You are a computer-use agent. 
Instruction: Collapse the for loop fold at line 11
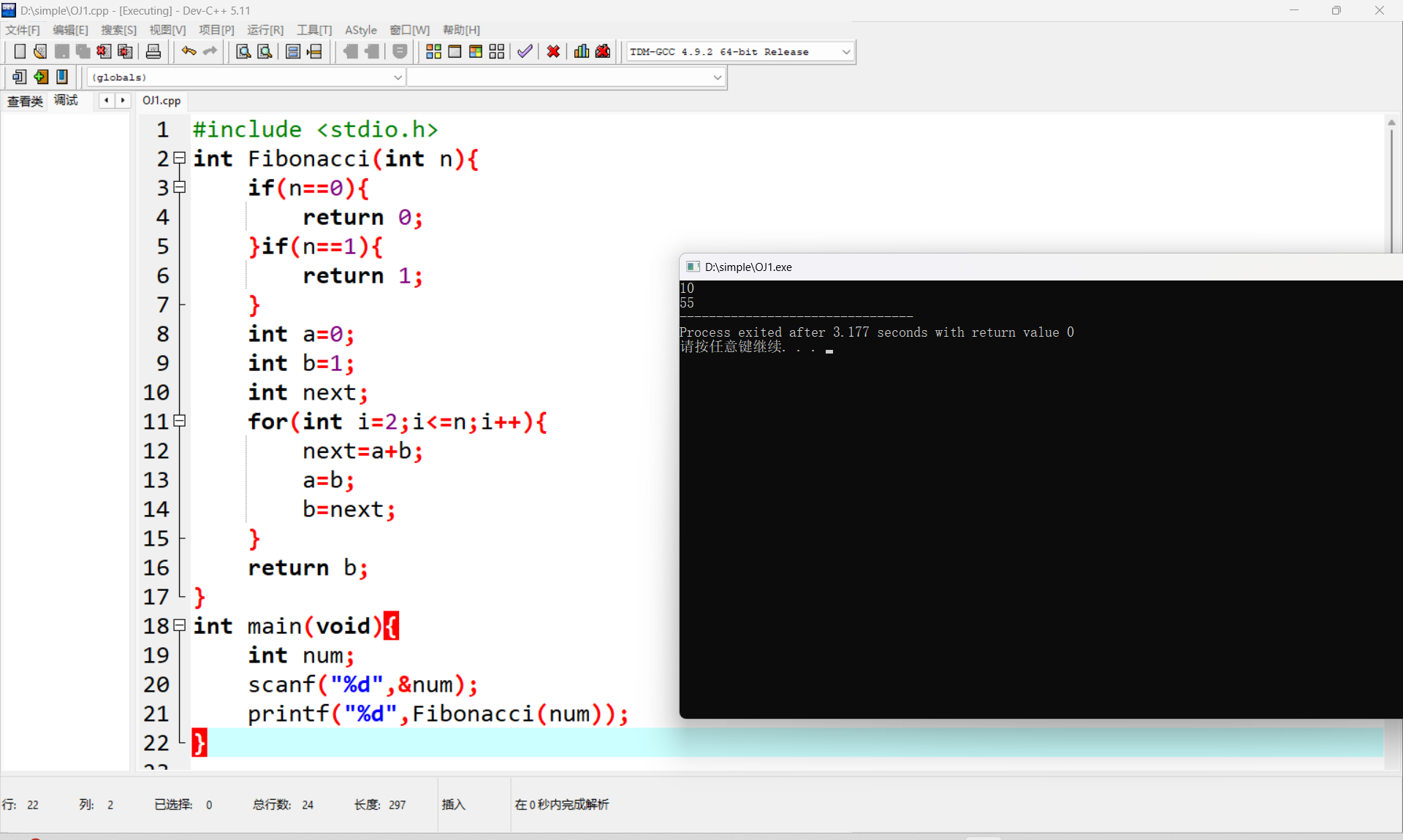tap(180, 421)
